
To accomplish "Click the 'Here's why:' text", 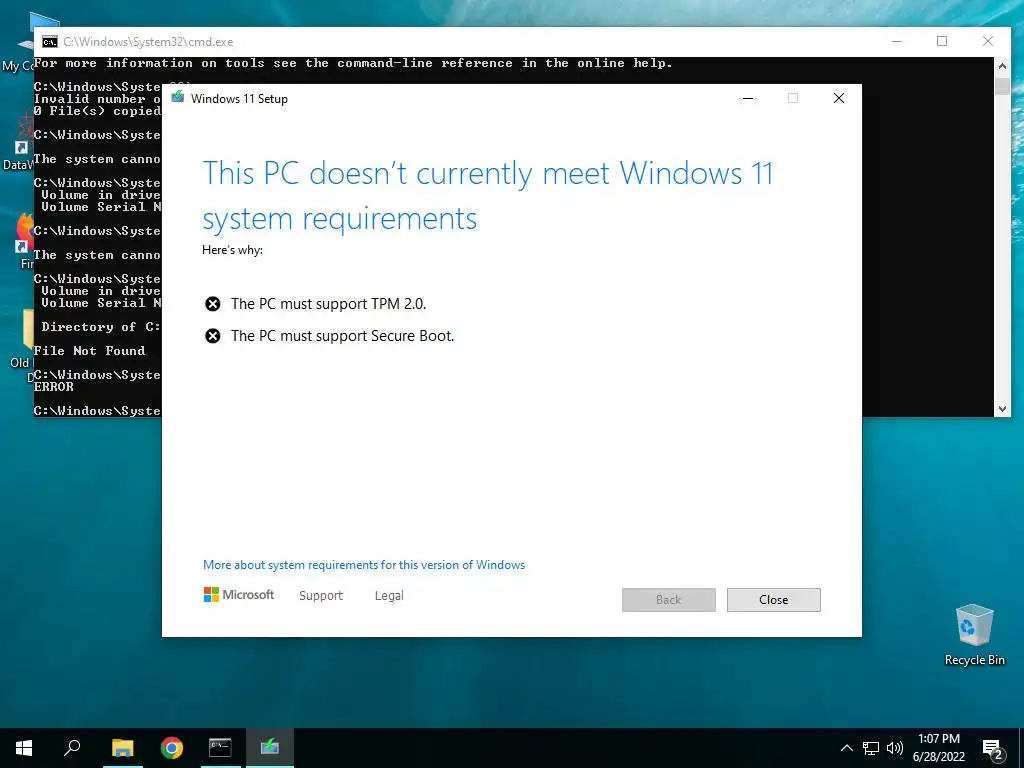I will tap(232, 250).
